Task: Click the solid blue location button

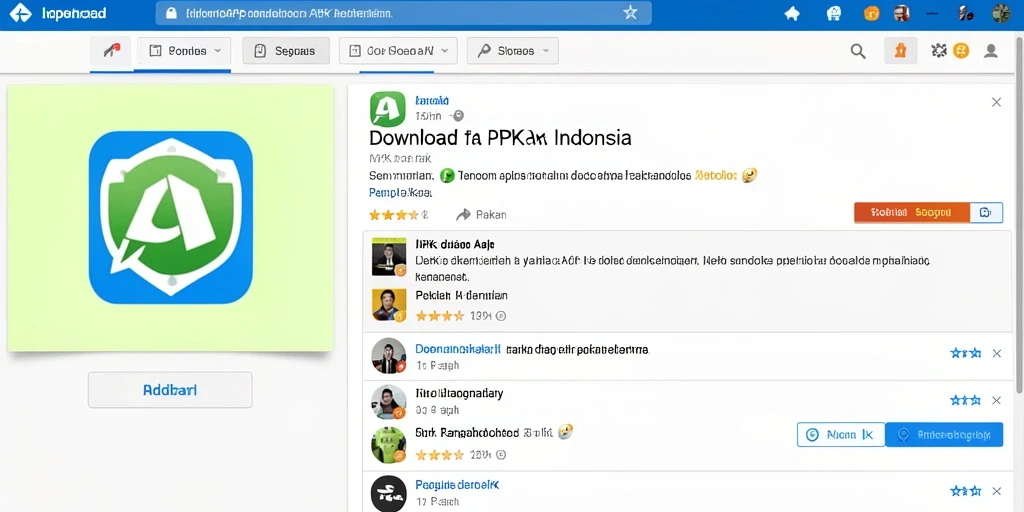Action: click(944, 434)
